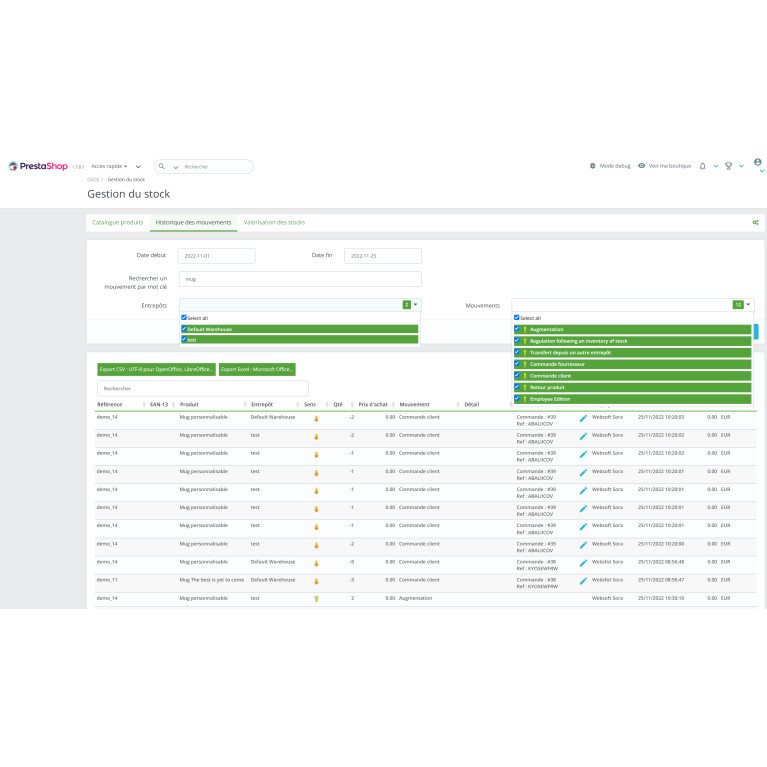The width and height of the screenshot is (767, 767).
Task: Uncheck the Default Warehouse checkbox
Action: 184,329
